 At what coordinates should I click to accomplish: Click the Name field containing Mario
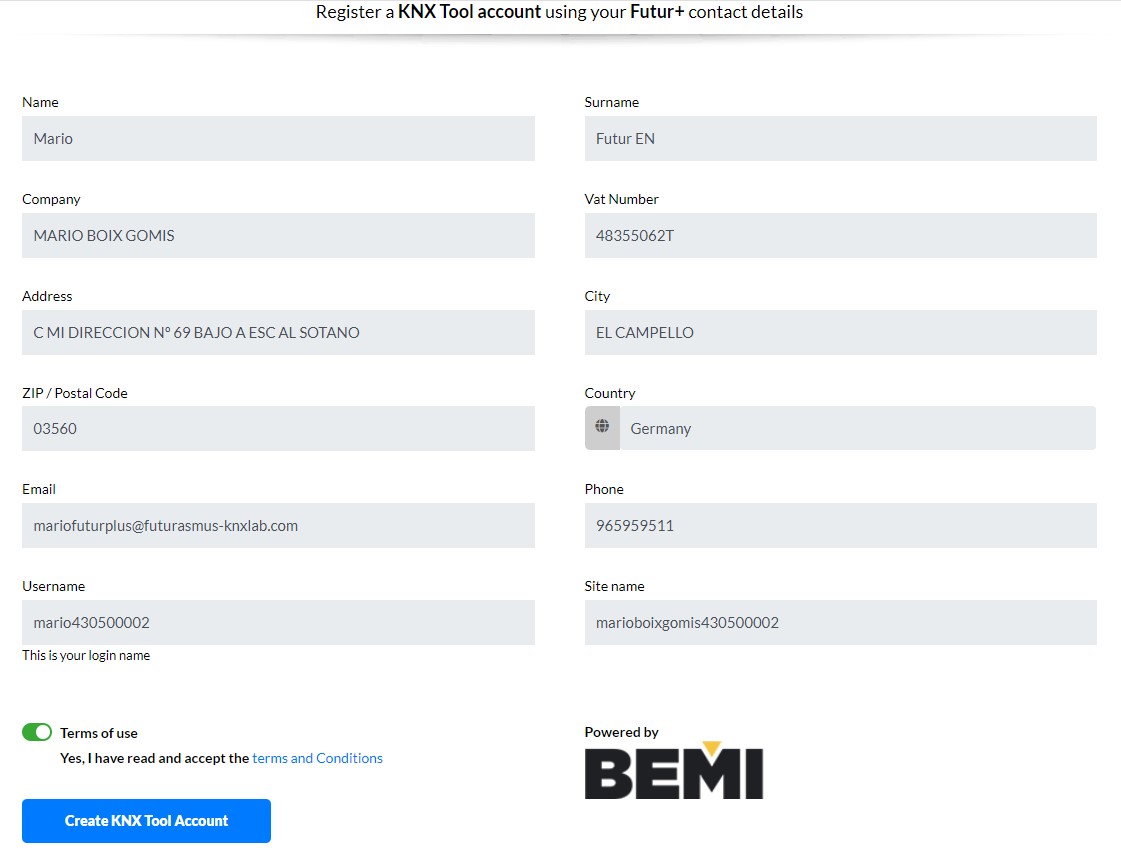click(278, 139)
